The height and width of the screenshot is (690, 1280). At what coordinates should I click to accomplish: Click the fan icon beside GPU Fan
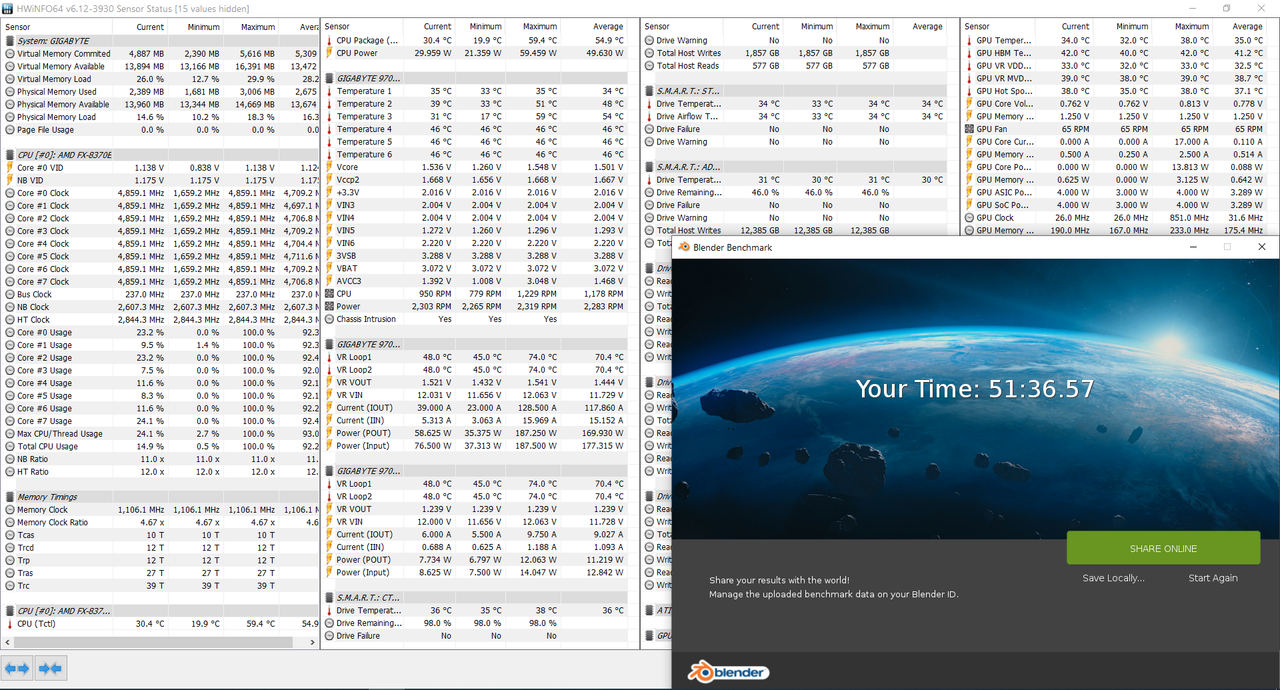pyautogui.click(x=969, y=129)
